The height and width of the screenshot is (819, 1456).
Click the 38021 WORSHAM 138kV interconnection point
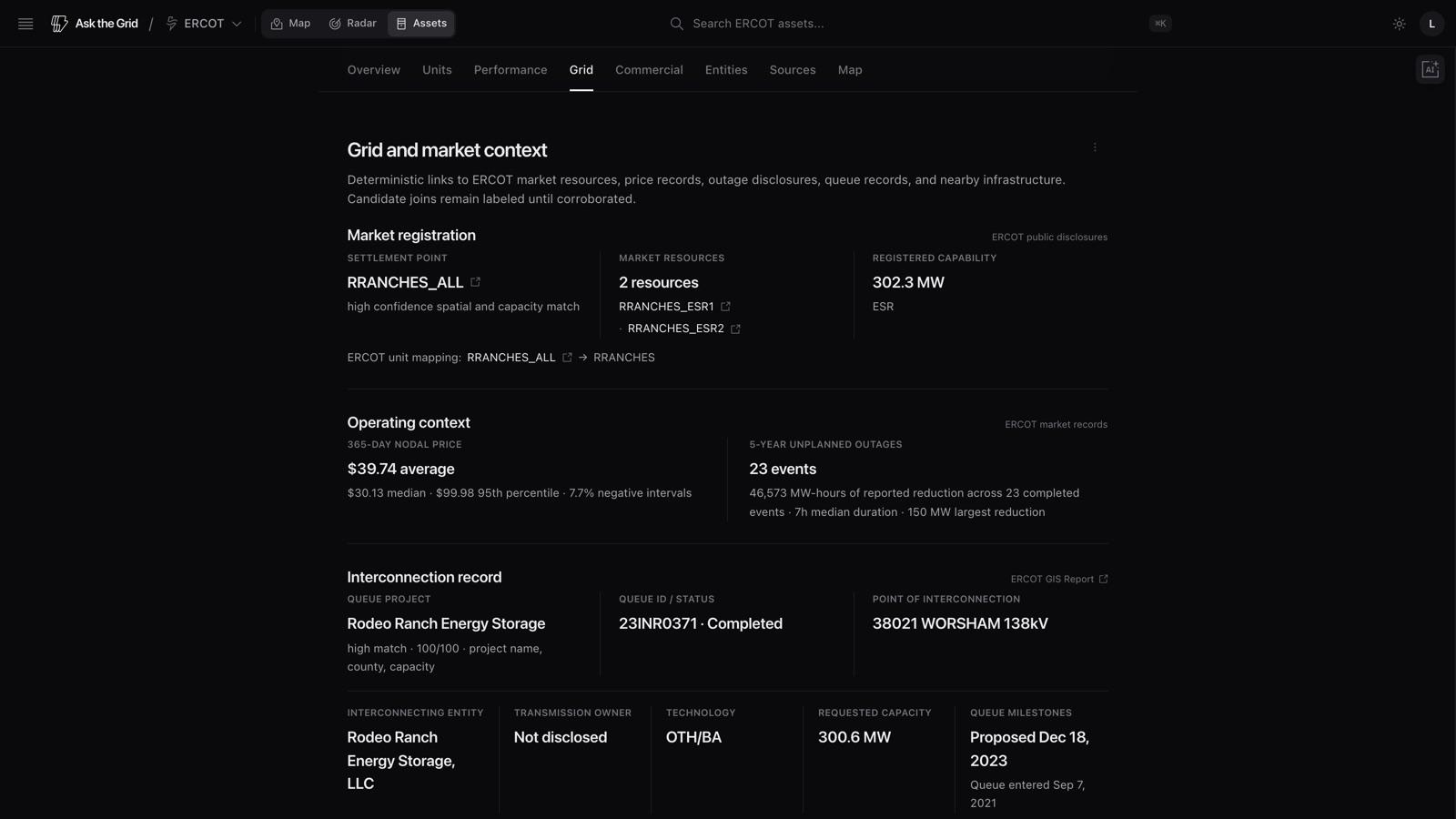coord(960,623)
